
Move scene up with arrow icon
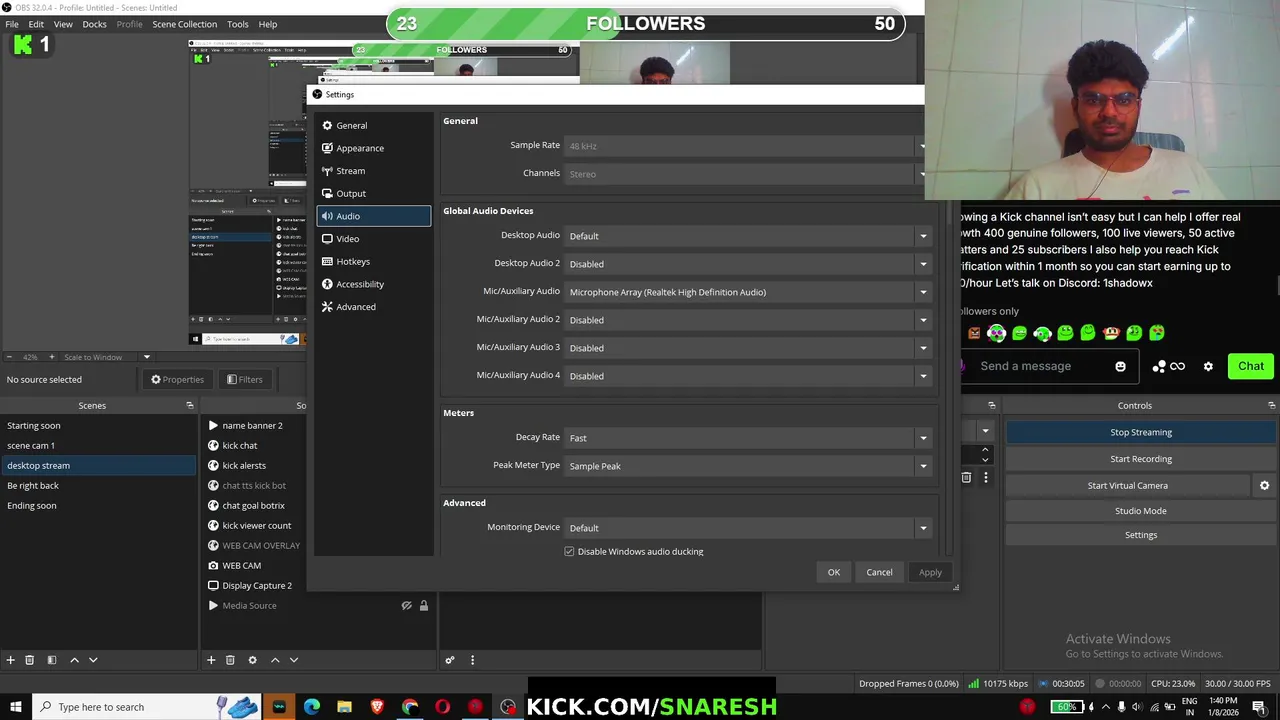74,660
